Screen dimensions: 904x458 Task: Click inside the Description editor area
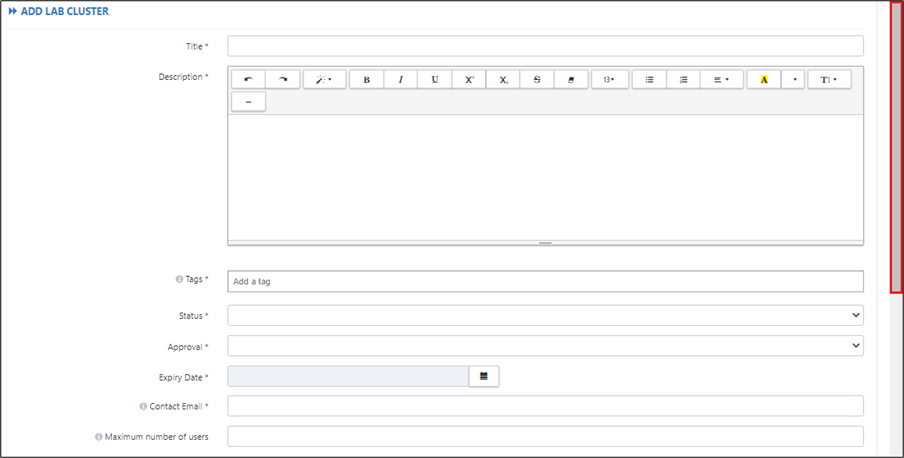545,177
